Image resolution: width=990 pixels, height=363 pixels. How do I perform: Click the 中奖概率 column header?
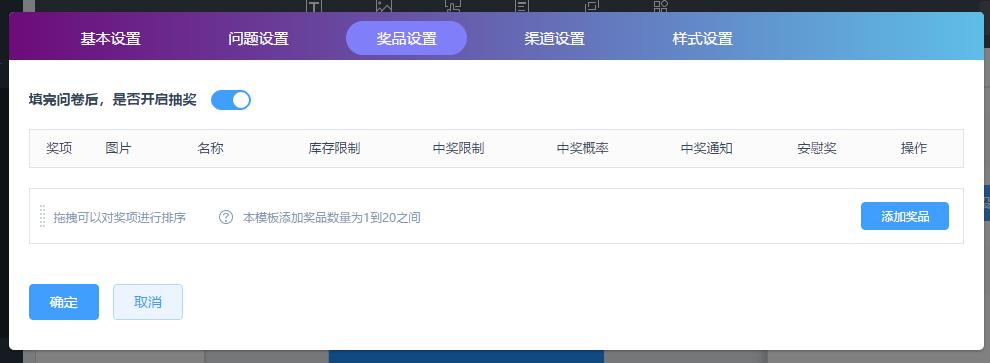(583, 148)
